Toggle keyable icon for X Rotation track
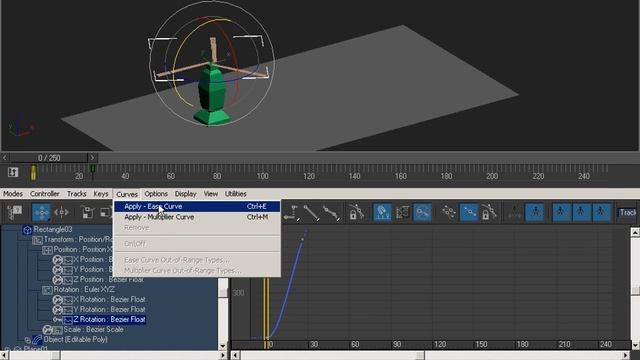The image size is (640, 360). 58,300
